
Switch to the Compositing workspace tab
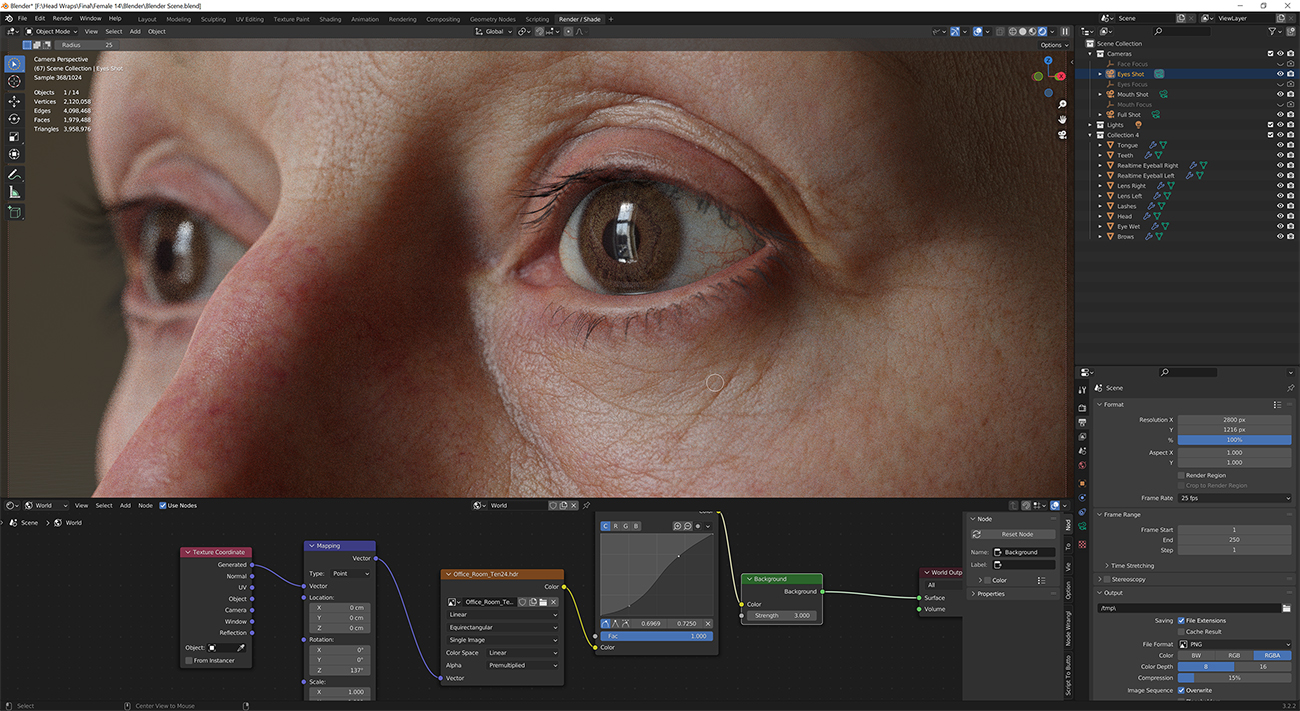[x=443, y=19]
